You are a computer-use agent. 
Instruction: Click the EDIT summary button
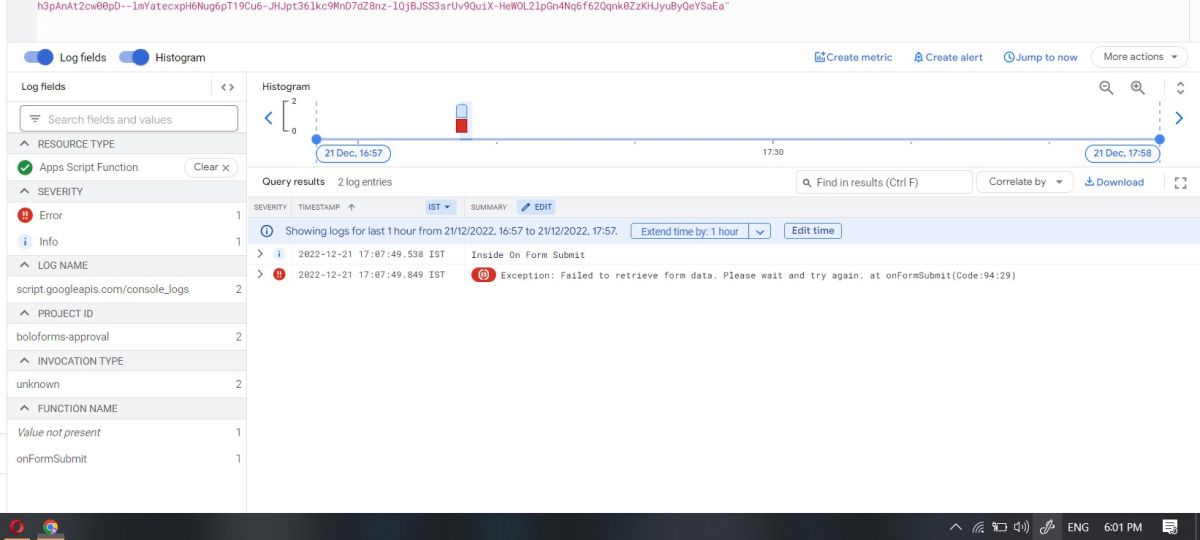(536, 207)
